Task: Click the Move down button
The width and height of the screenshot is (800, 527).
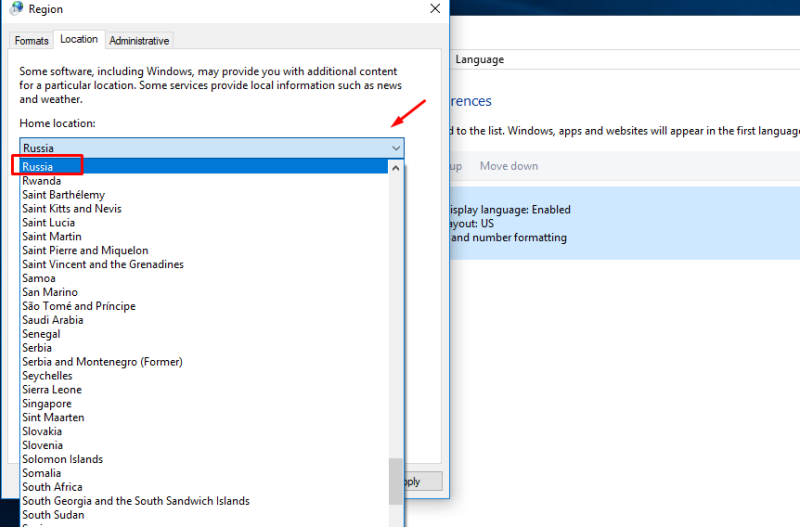Action: [509, 166]
